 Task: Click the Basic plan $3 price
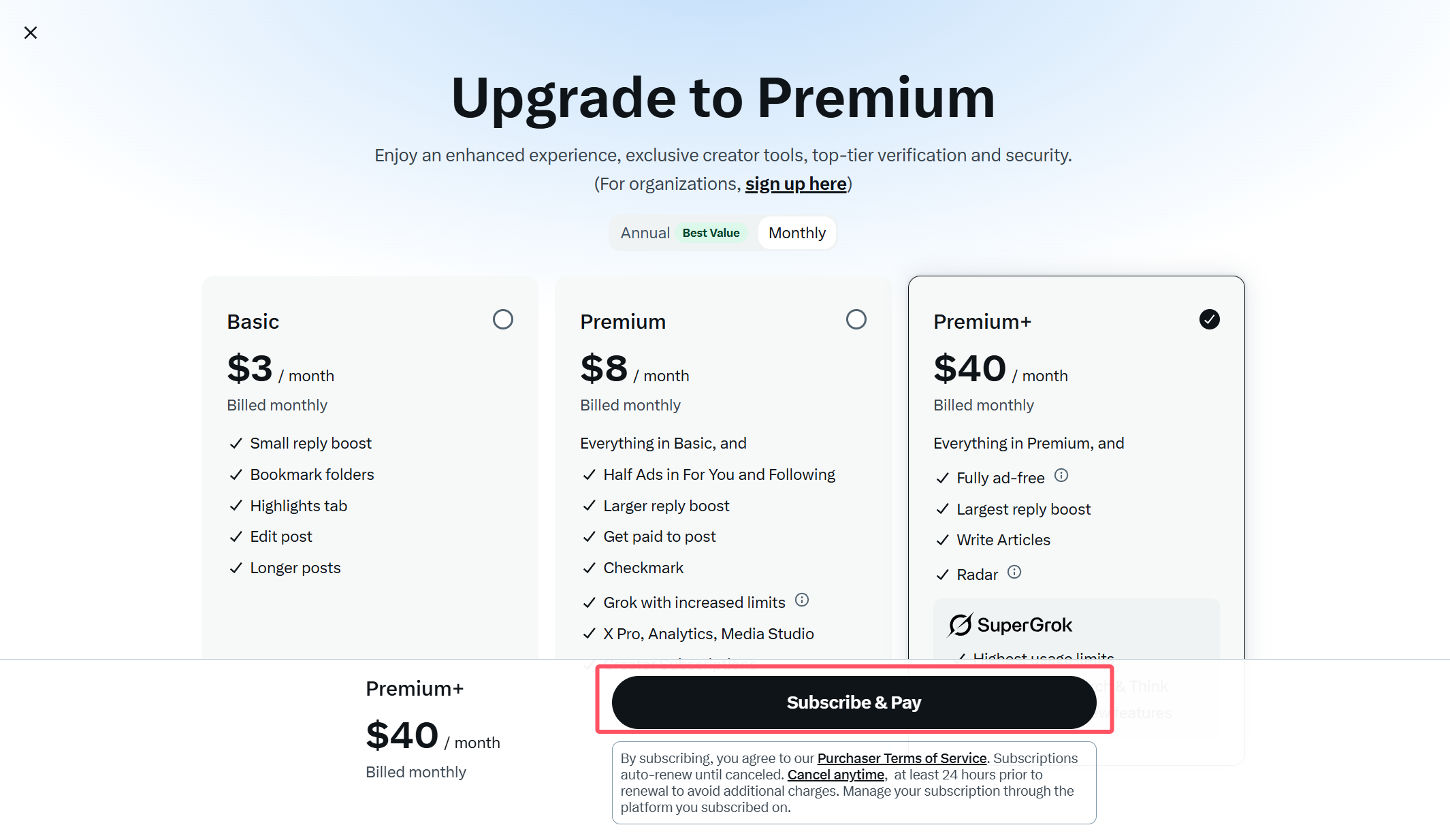[x=250, y=369]
